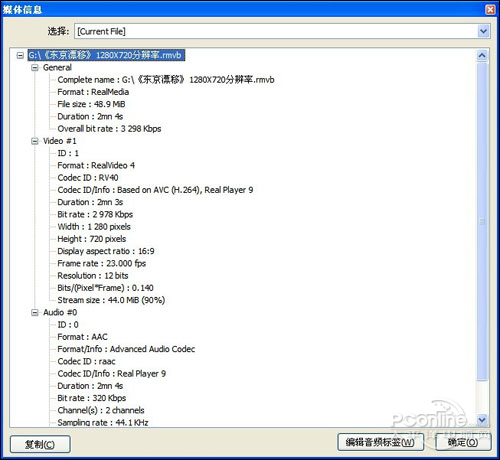Select 'Overall bit rate : 3 298 Kbps' row
500x460 pixels.
(109, 129)
